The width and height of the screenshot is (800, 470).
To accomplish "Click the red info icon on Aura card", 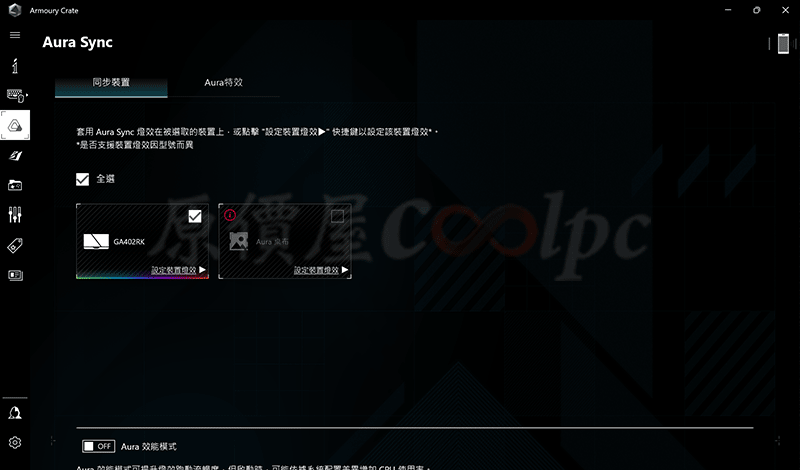I will [231, 214].
